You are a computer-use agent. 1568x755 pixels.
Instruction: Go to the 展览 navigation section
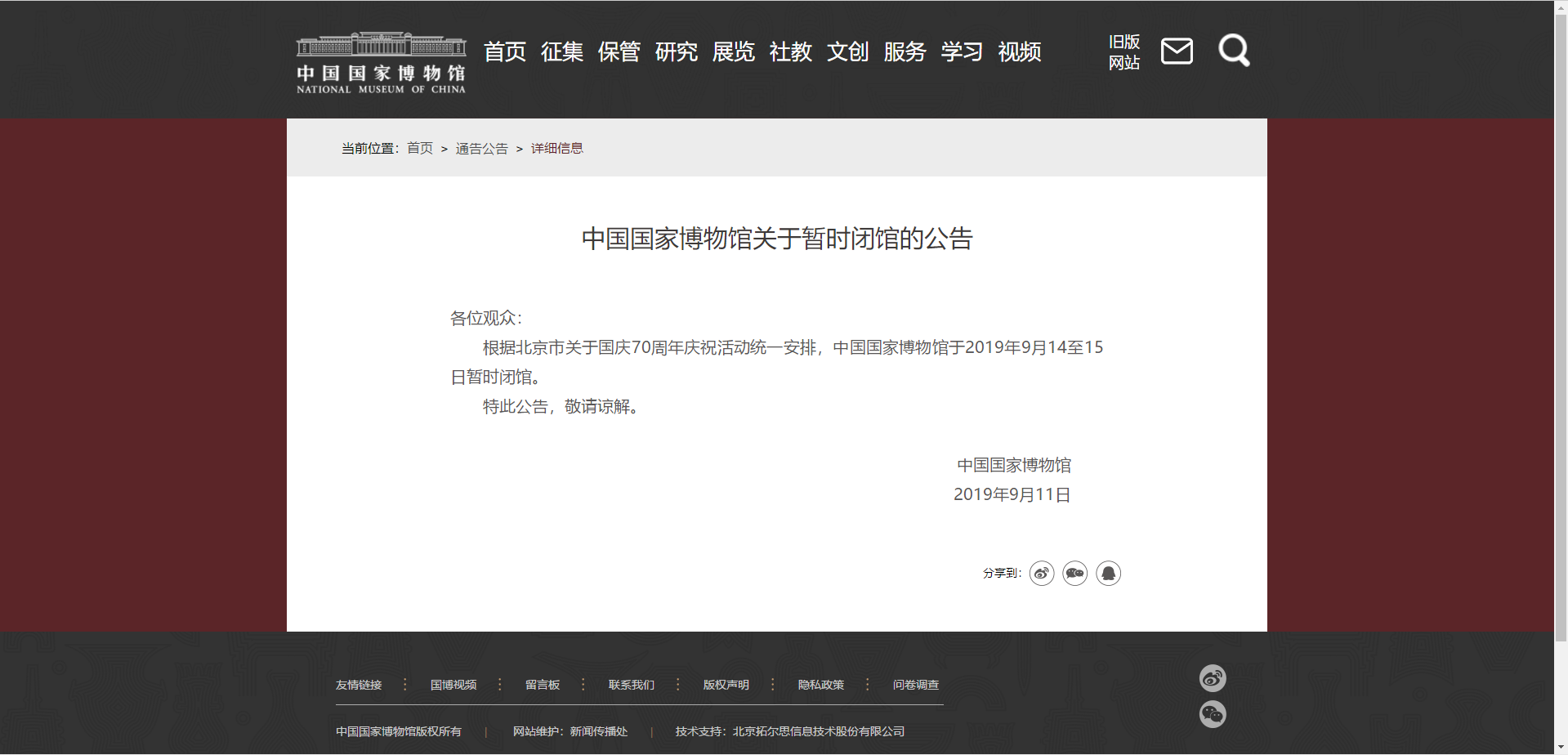(734, 52)
